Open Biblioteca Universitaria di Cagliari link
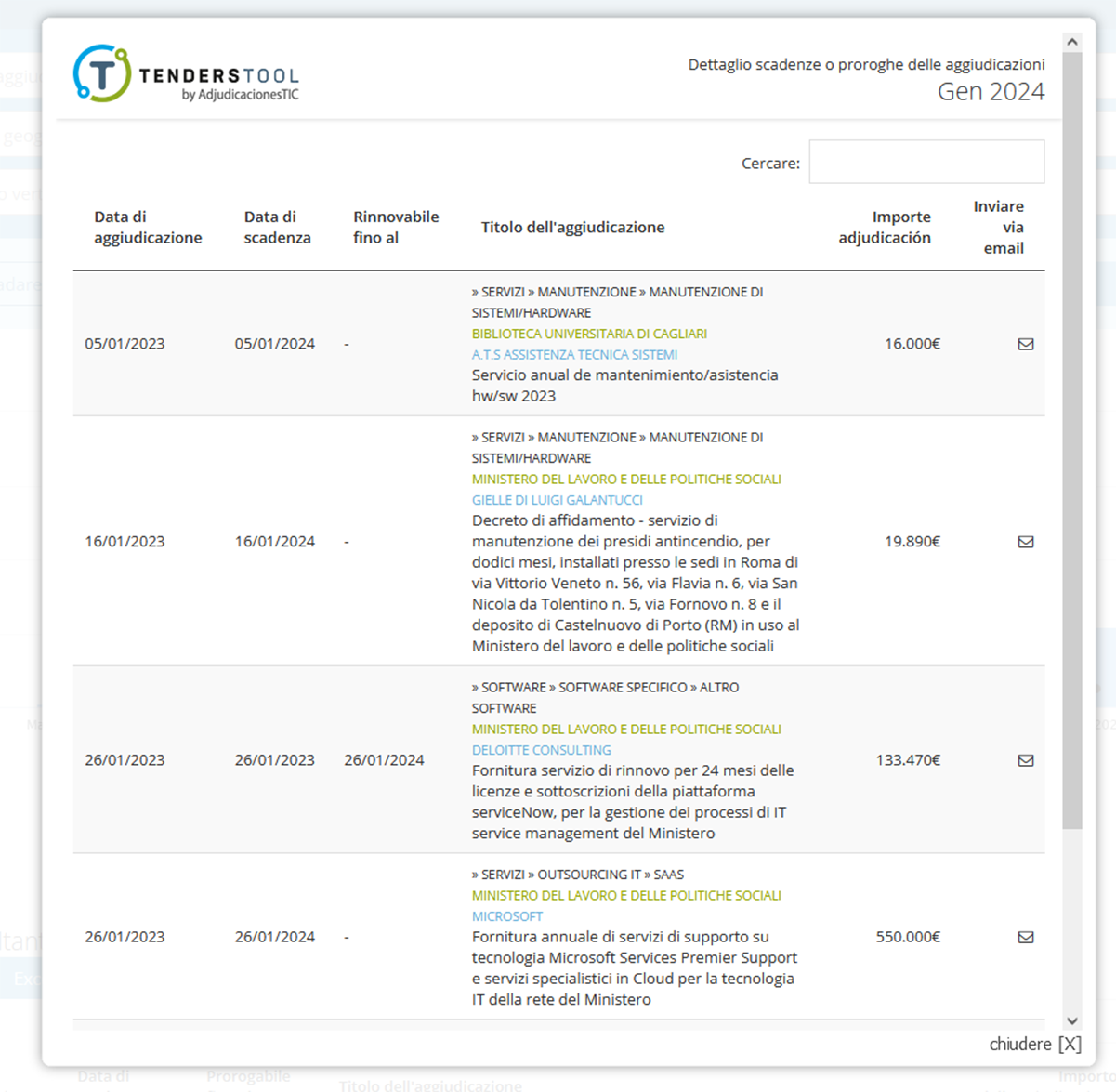This screenshot has width=1116, height=1092. pos(589,334)
